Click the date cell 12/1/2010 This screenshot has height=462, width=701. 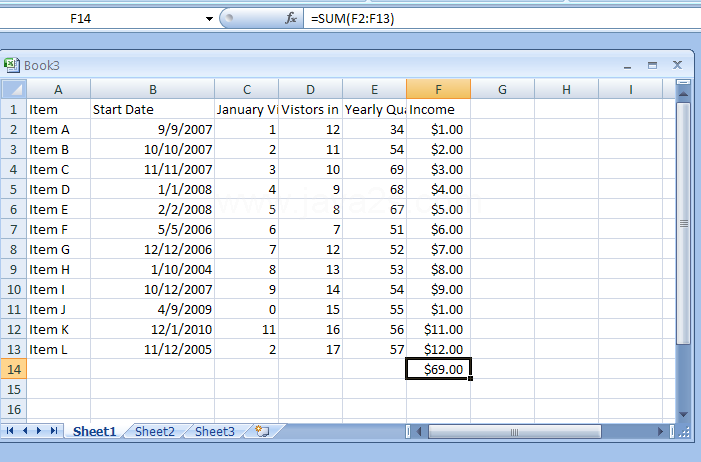pos(152,329)
